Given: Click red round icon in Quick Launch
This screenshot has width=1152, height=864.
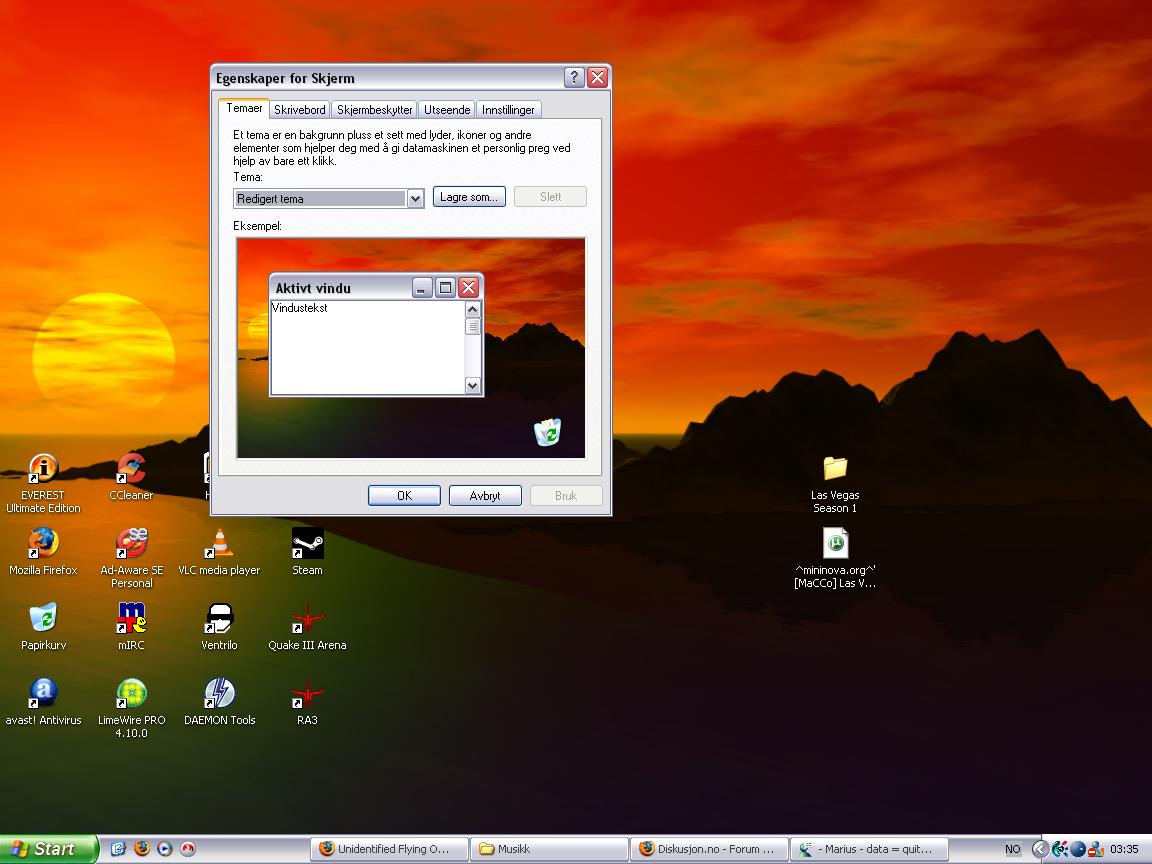Looking at the screenshot, I should point(189,849).
